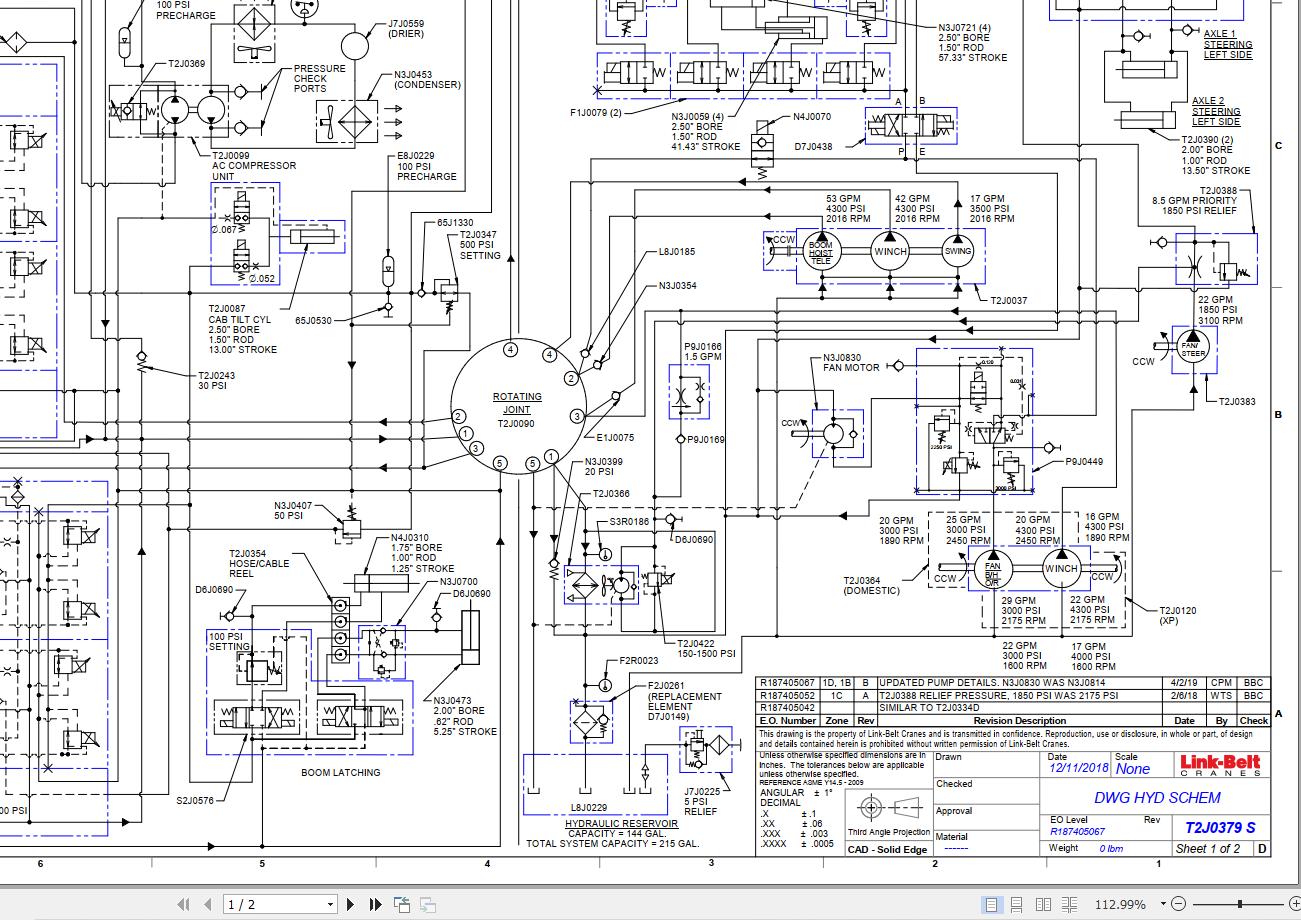
Task: Go to the previous page
Action: [x=208, y=904]
